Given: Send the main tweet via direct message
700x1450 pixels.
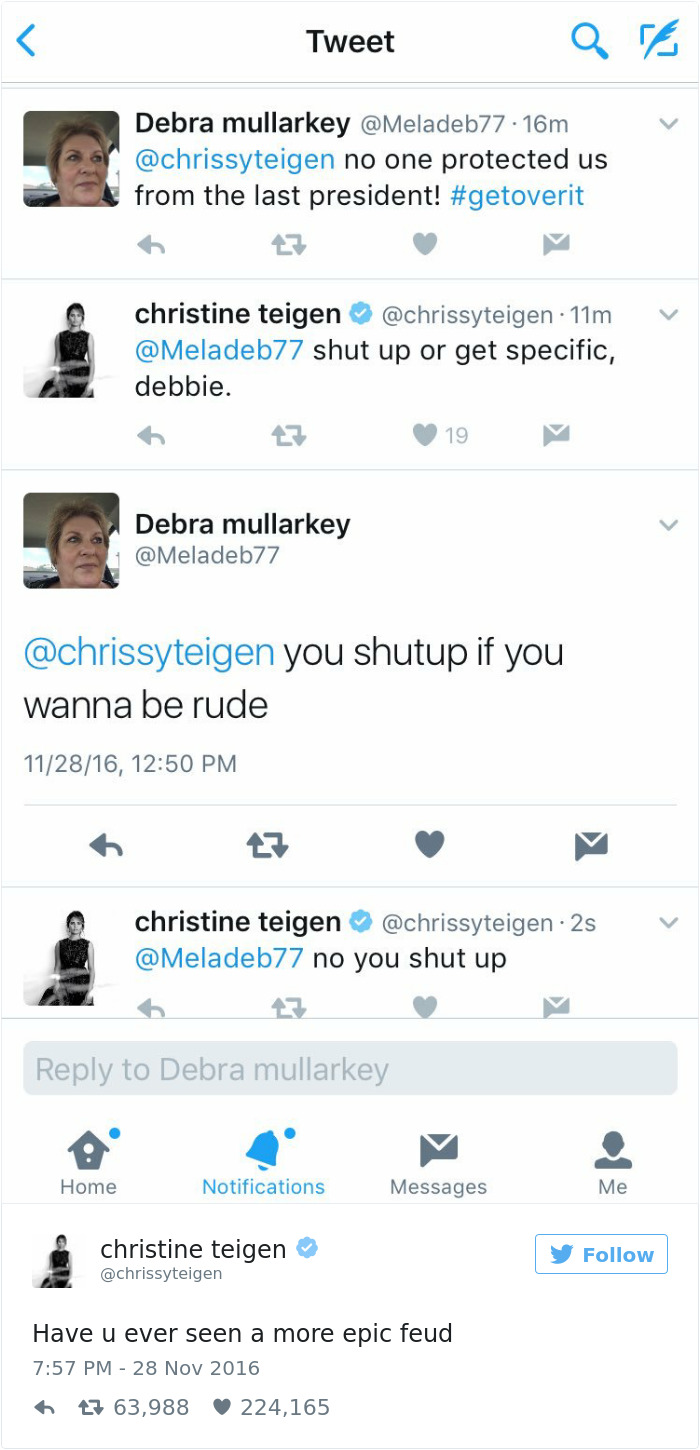Looking at the screenshot, I should tap(590, 843).
